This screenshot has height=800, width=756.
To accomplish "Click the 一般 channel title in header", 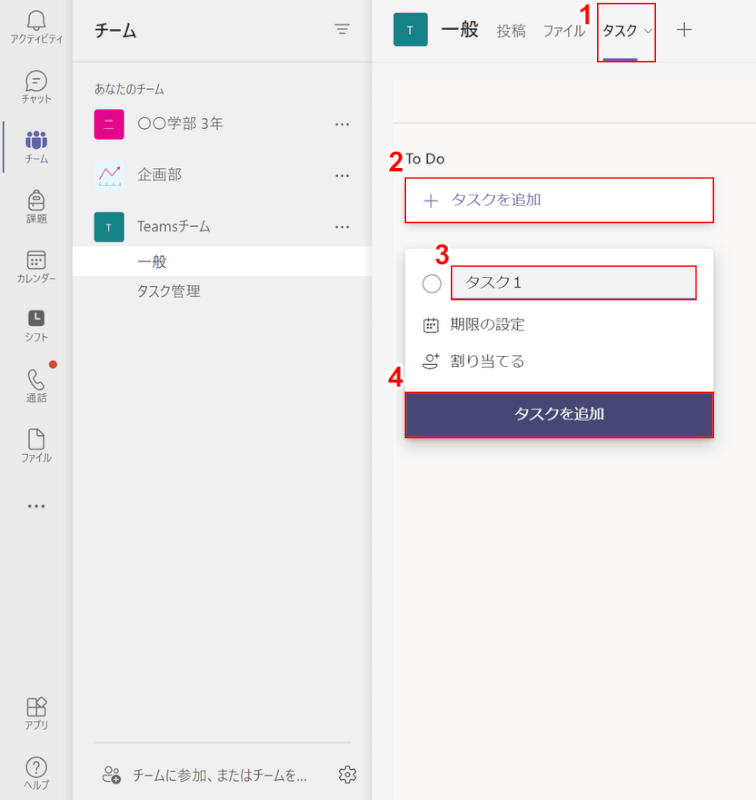I will [460, 30].
